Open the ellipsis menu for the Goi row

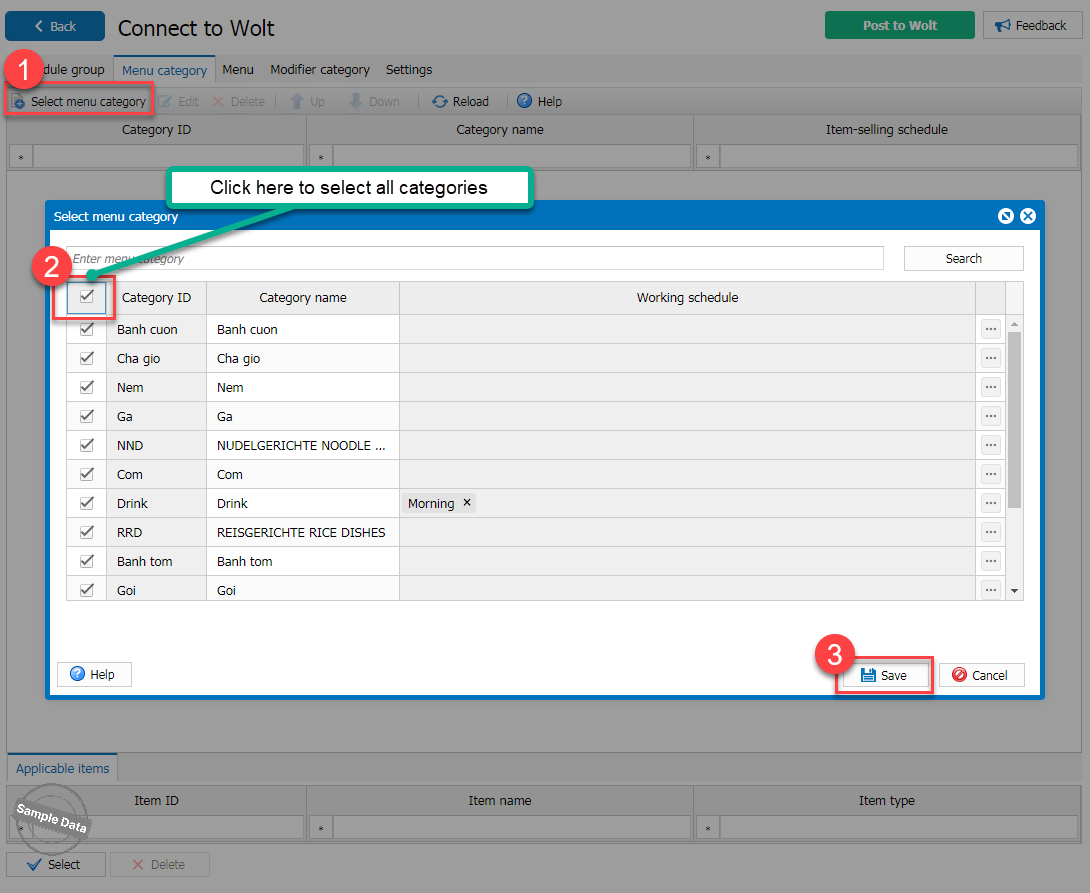[991, 590]
